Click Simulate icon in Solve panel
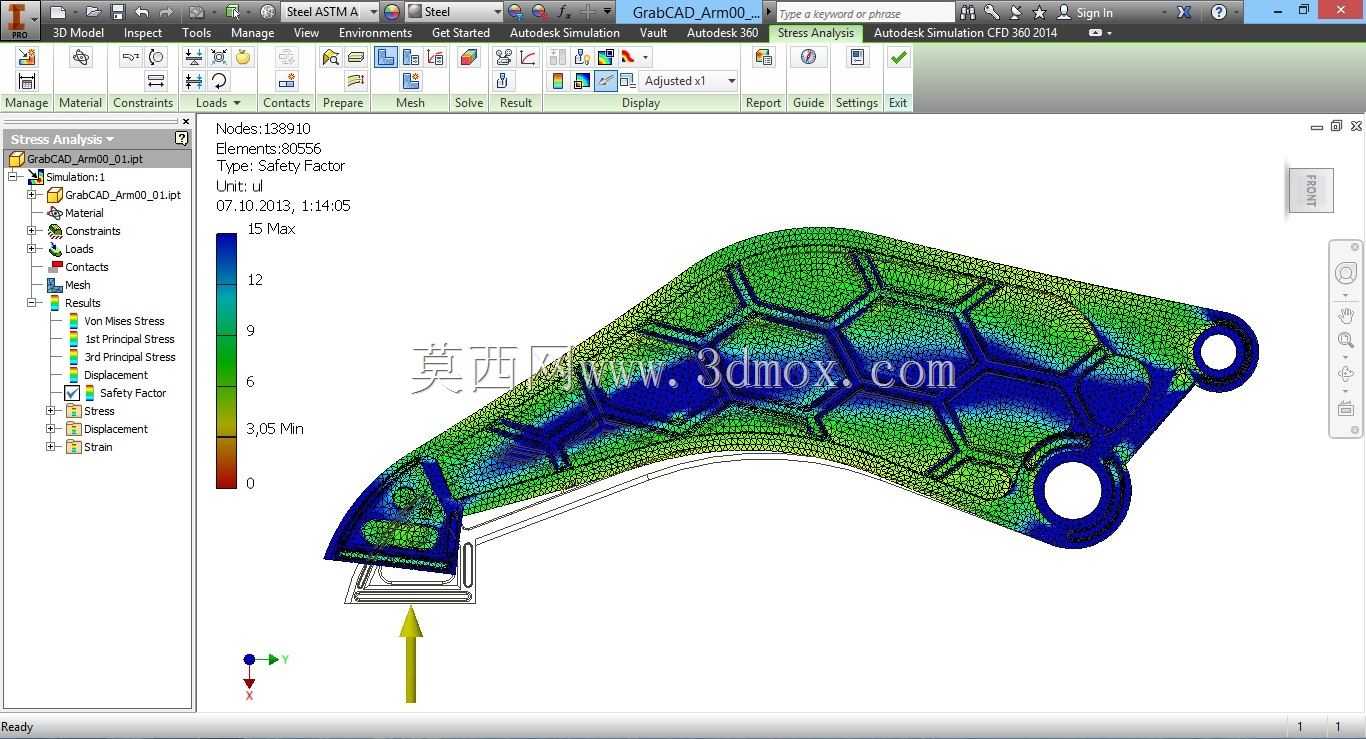 point(469,57)
